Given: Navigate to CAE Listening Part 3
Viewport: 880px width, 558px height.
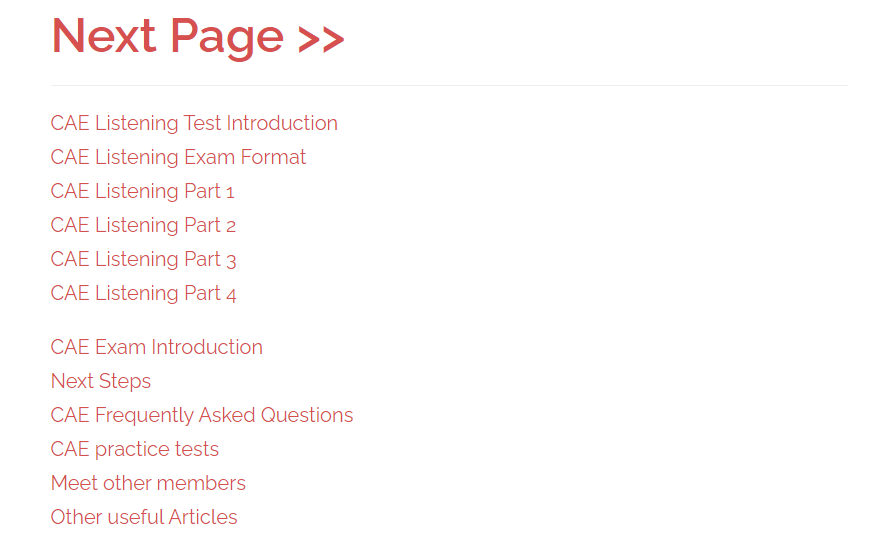Looking at the screenshot, I should click(143, 259).
